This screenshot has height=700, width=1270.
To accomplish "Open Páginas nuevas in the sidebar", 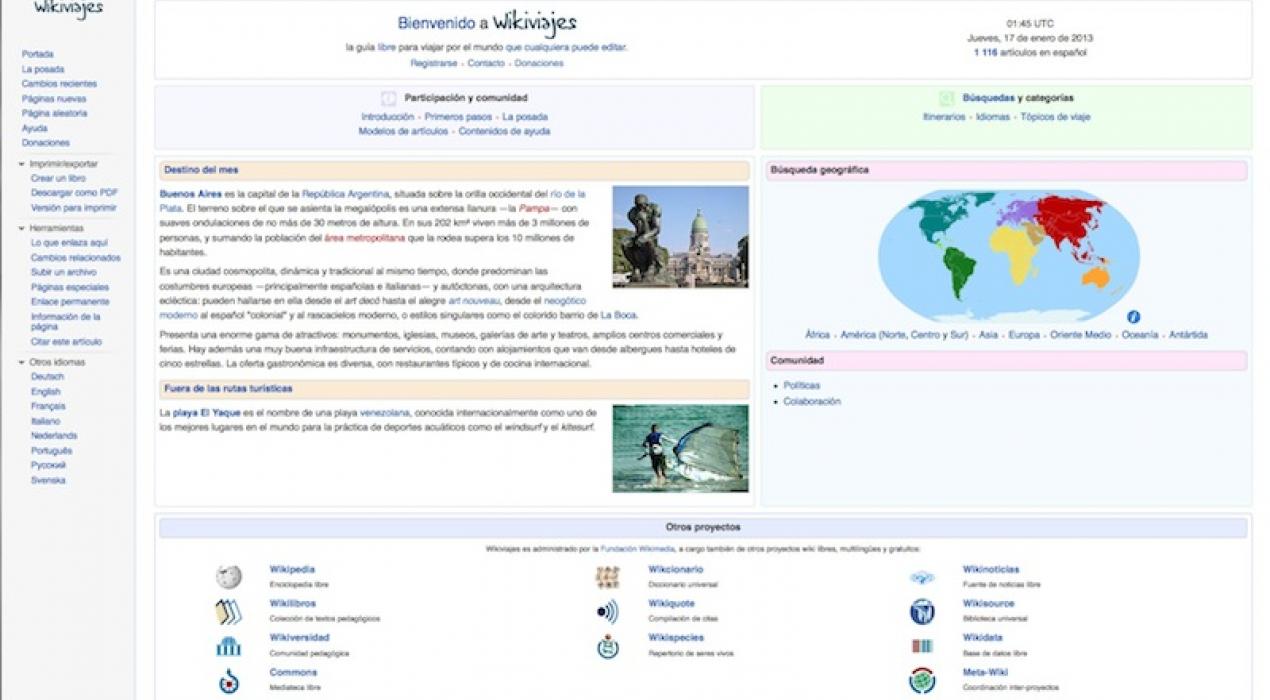I will (x=54, y=99).
